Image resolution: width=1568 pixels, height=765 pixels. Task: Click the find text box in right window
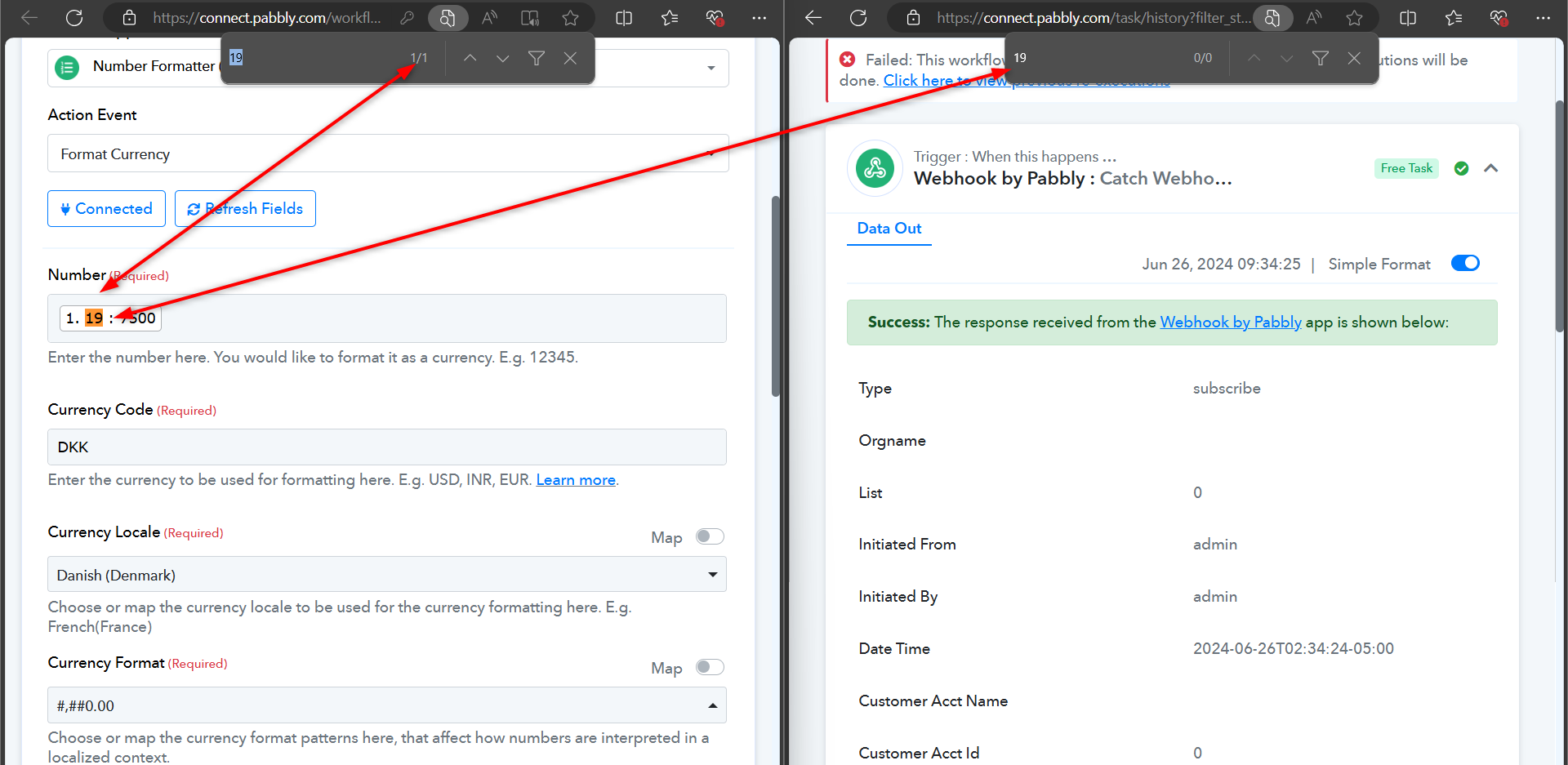[1098, 58]
